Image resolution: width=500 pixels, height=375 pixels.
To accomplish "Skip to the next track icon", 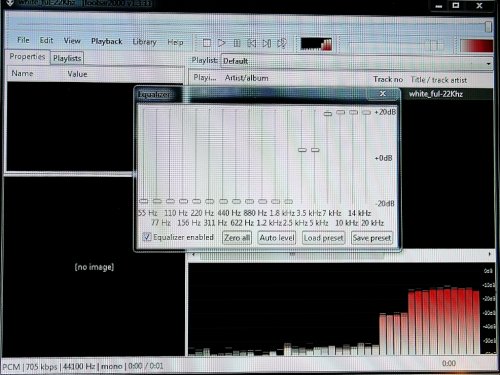I will [x=267, y=43].
